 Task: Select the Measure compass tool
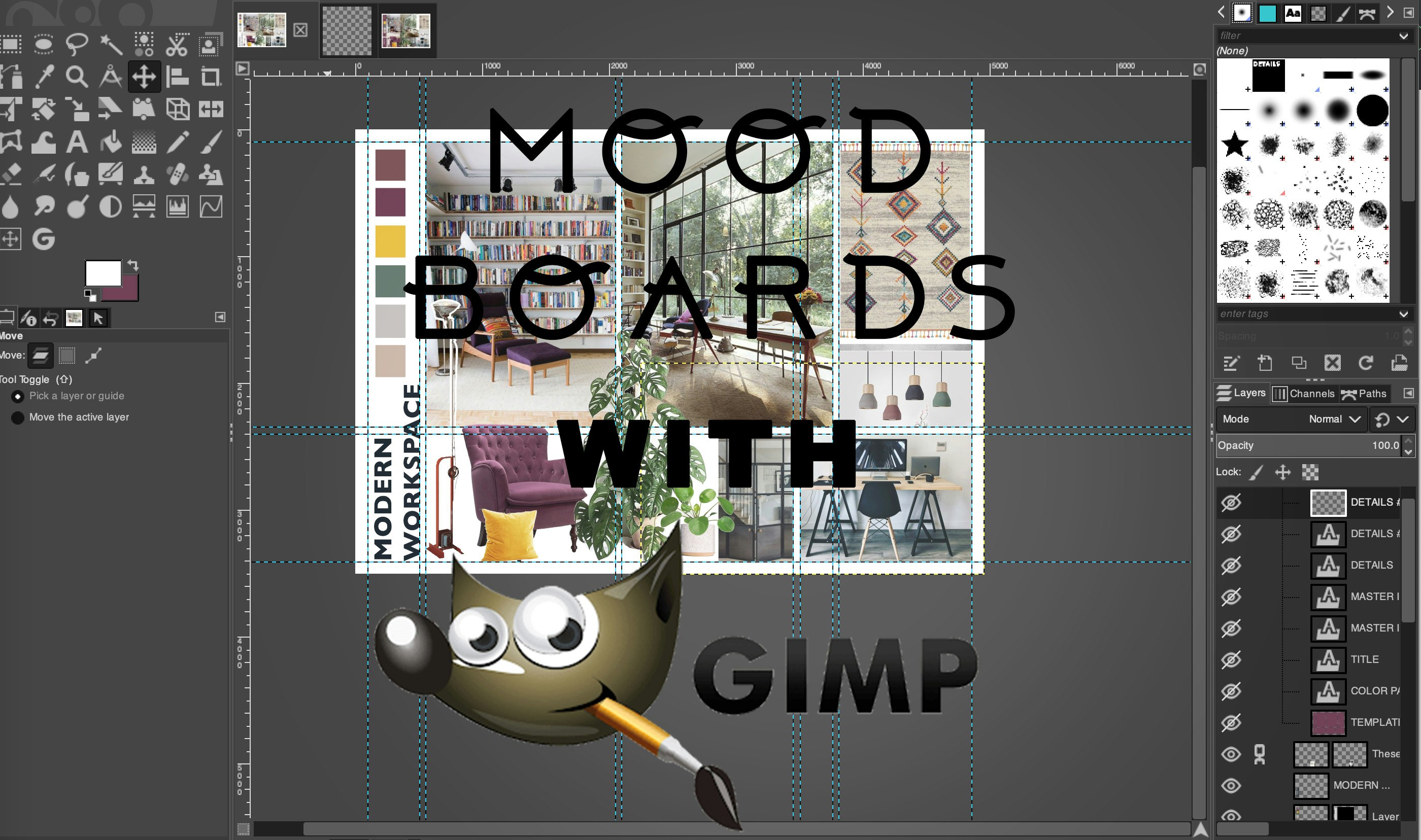pos(111,77)
